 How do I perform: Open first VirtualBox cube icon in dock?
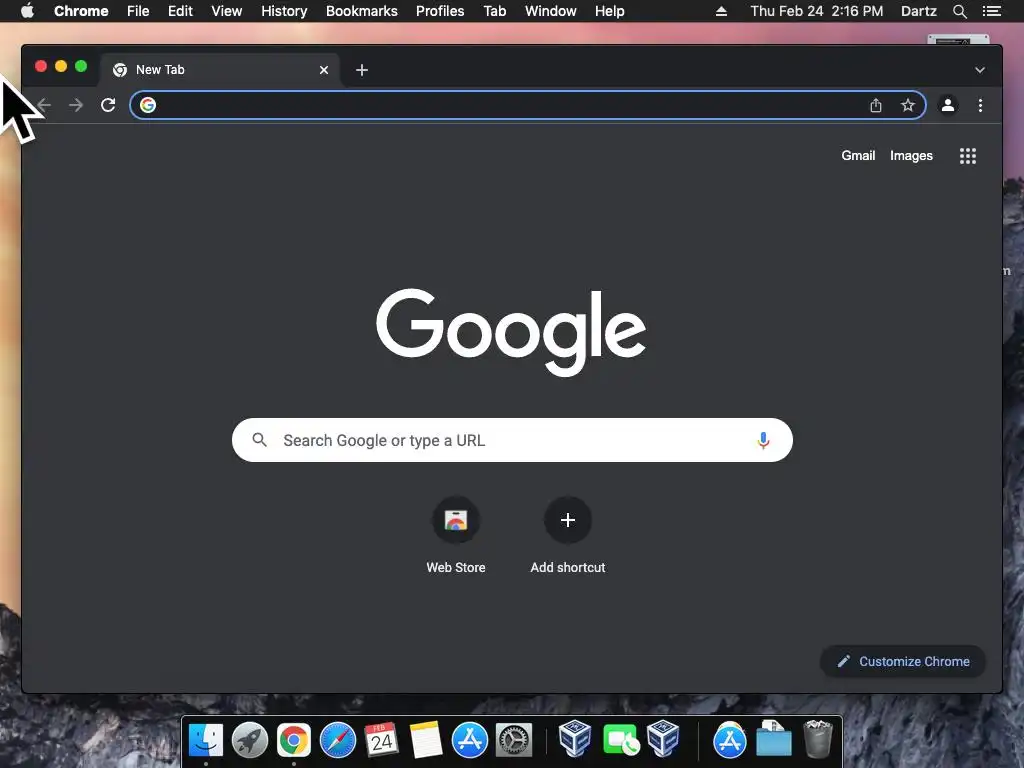(575, 739)
